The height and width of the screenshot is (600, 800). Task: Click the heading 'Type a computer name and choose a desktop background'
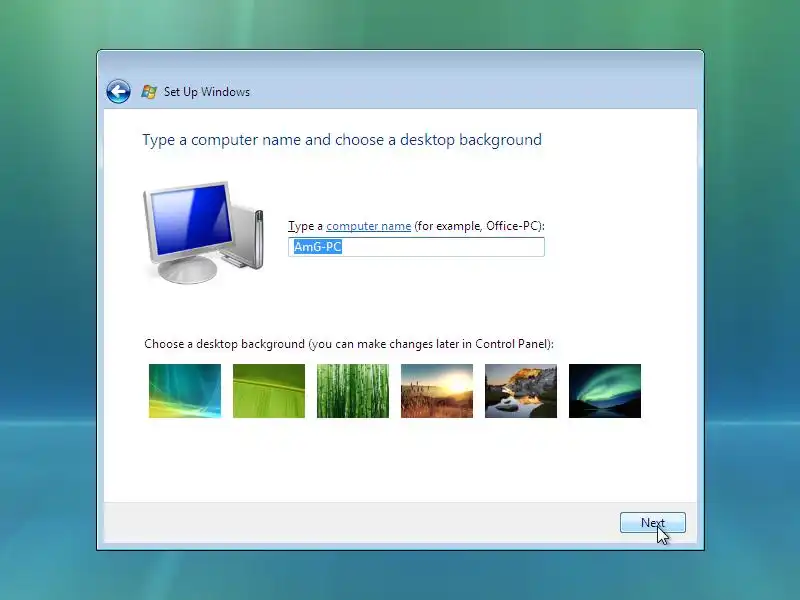[342, 140]
